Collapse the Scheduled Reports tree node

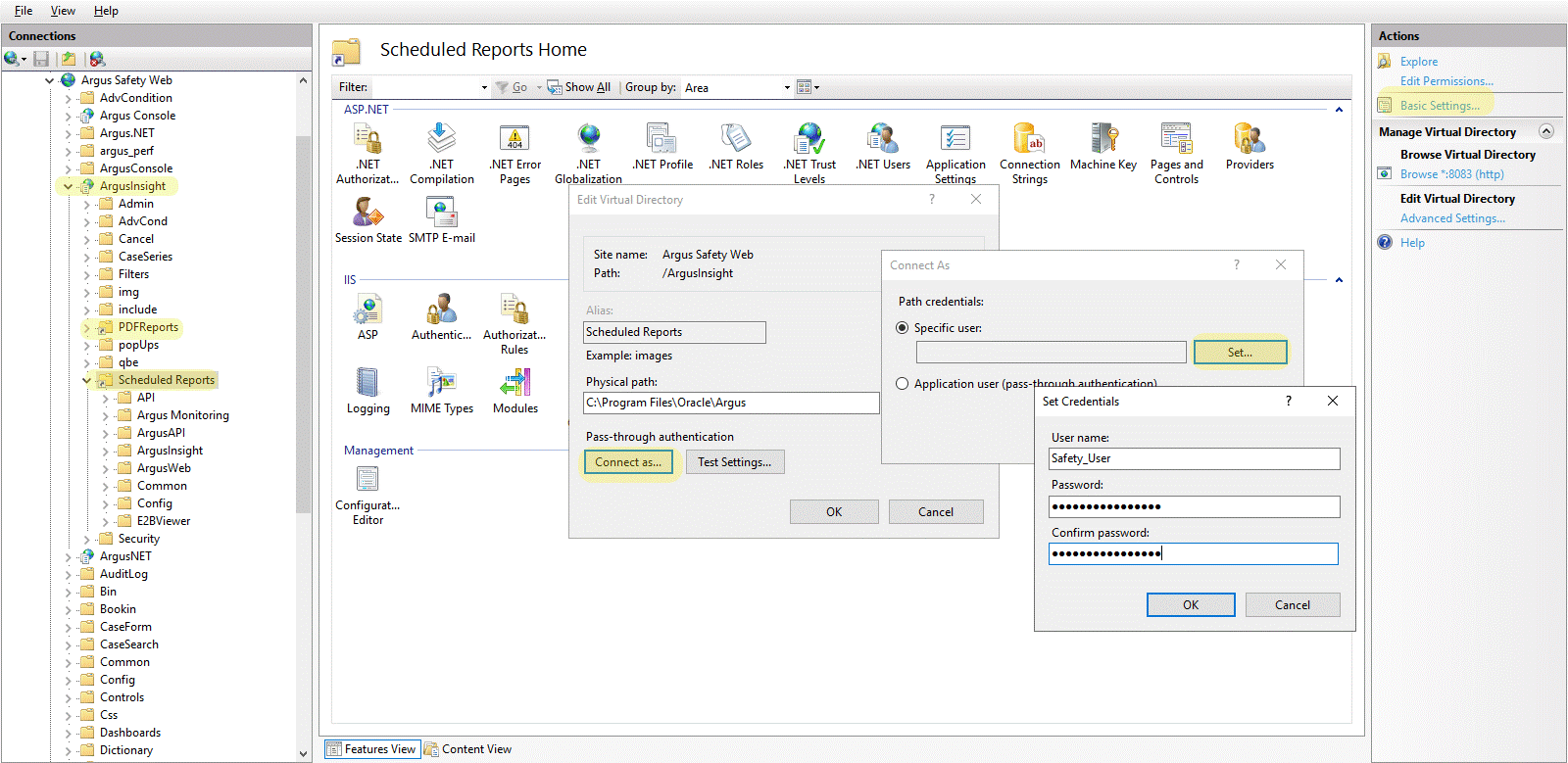coord(86,380)
